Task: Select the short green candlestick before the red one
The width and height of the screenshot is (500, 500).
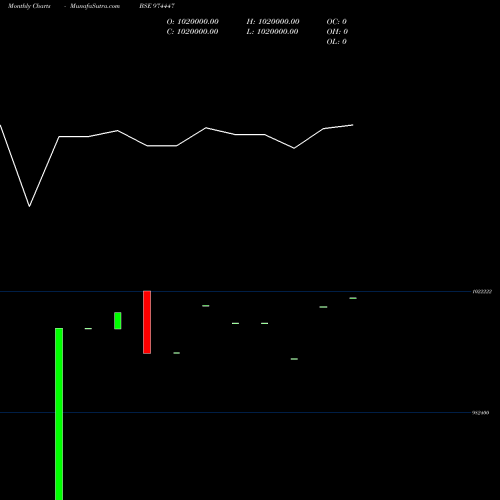Action: [118, 321]
